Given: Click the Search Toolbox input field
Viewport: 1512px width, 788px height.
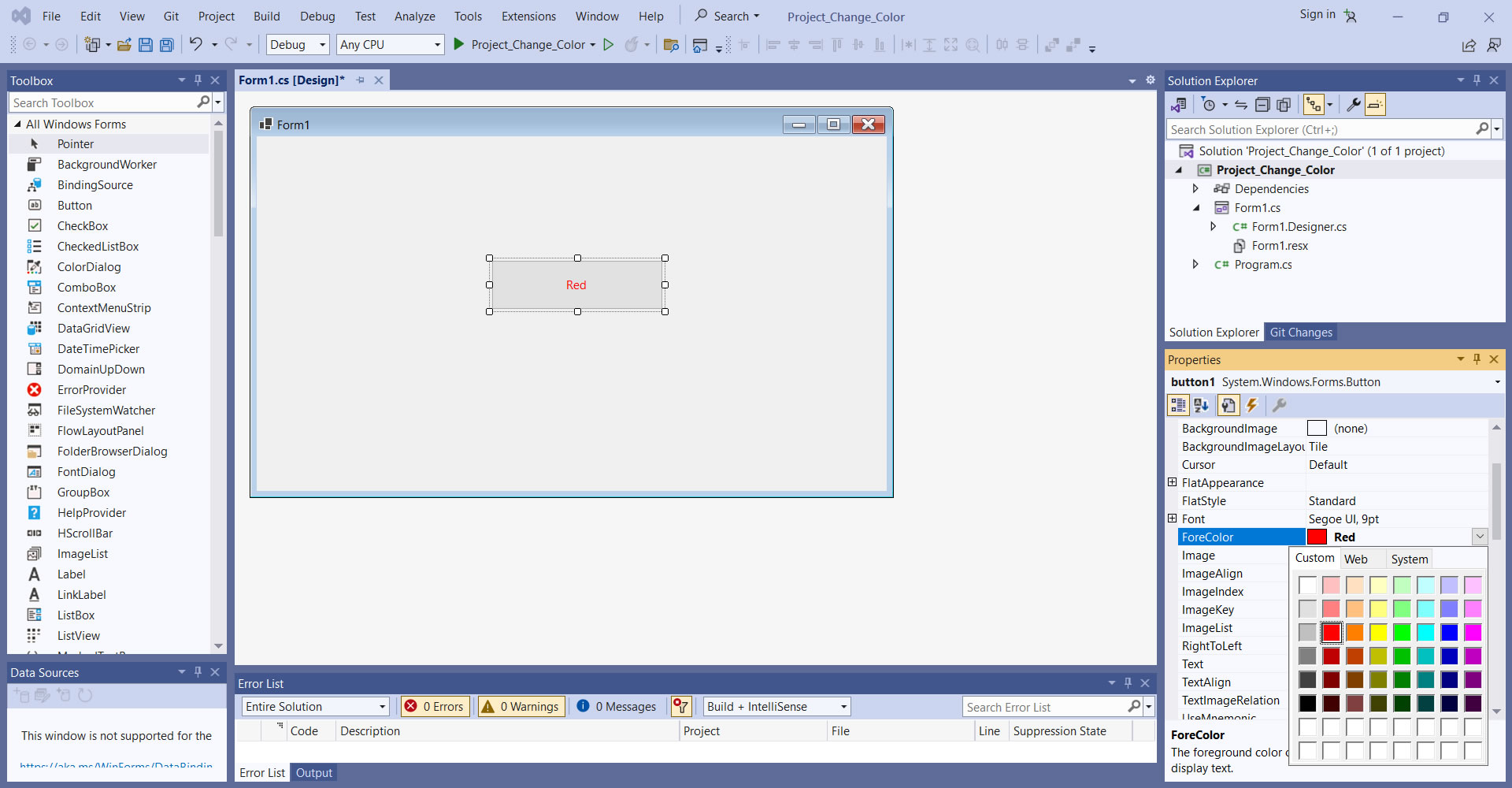Looking at the screenshot, I should (x=102, y=103).
